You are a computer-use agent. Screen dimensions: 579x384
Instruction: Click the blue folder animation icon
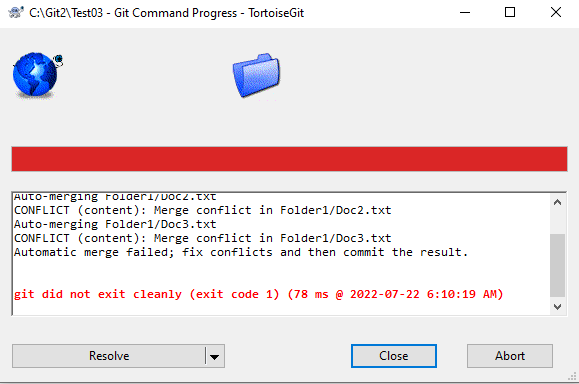[256, 75]
